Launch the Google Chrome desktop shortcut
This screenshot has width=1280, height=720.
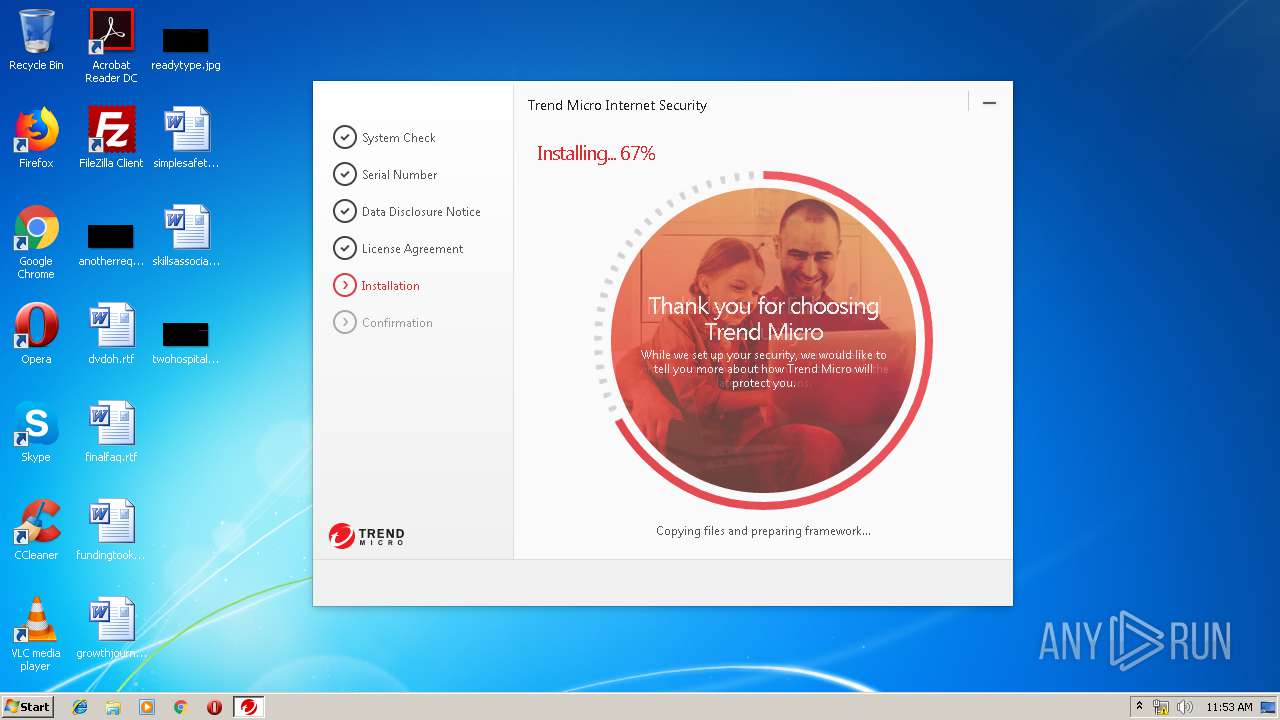(36, 242)
